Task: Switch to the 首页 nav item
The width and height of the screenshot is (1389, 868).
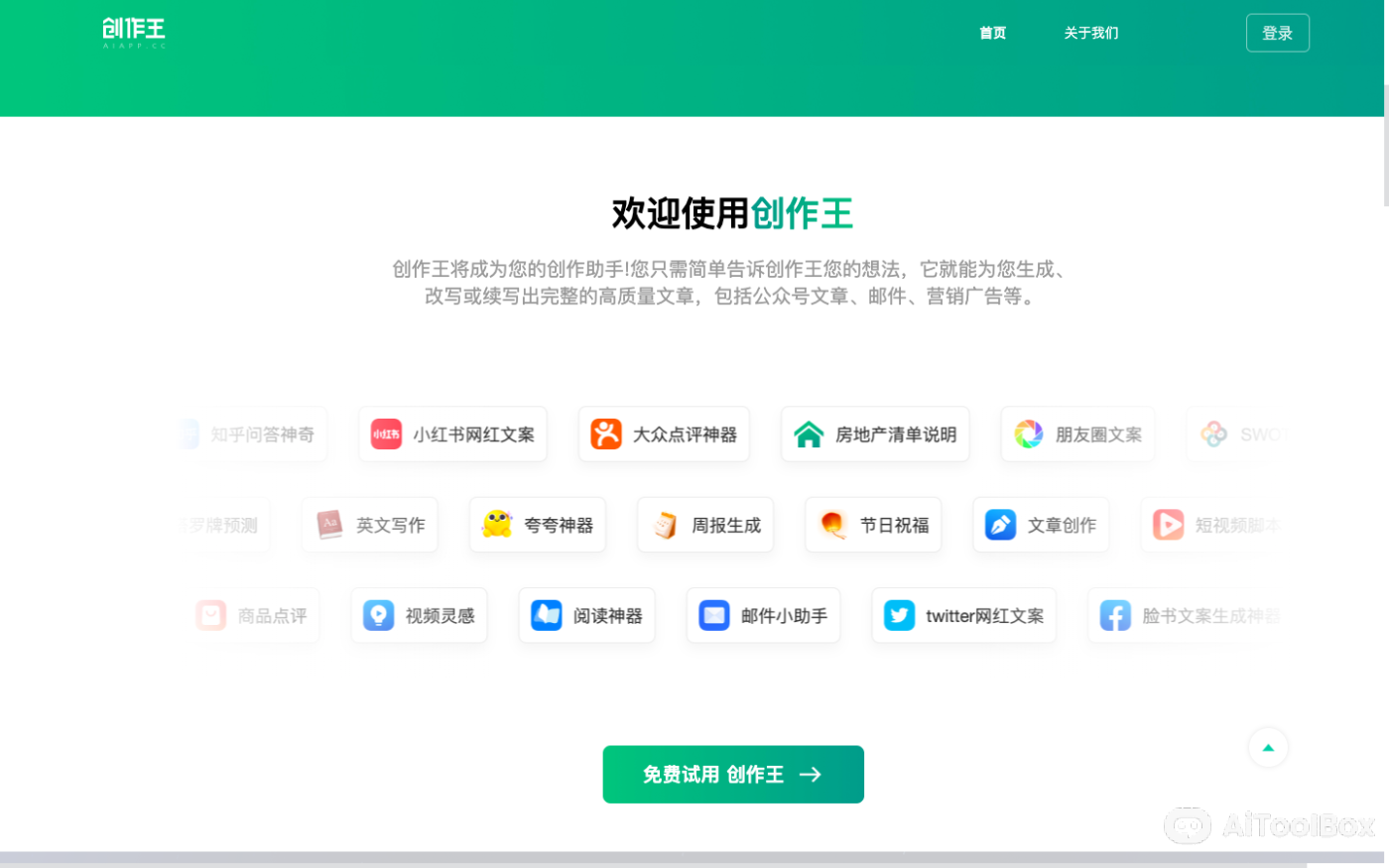Action: [992, 33]
